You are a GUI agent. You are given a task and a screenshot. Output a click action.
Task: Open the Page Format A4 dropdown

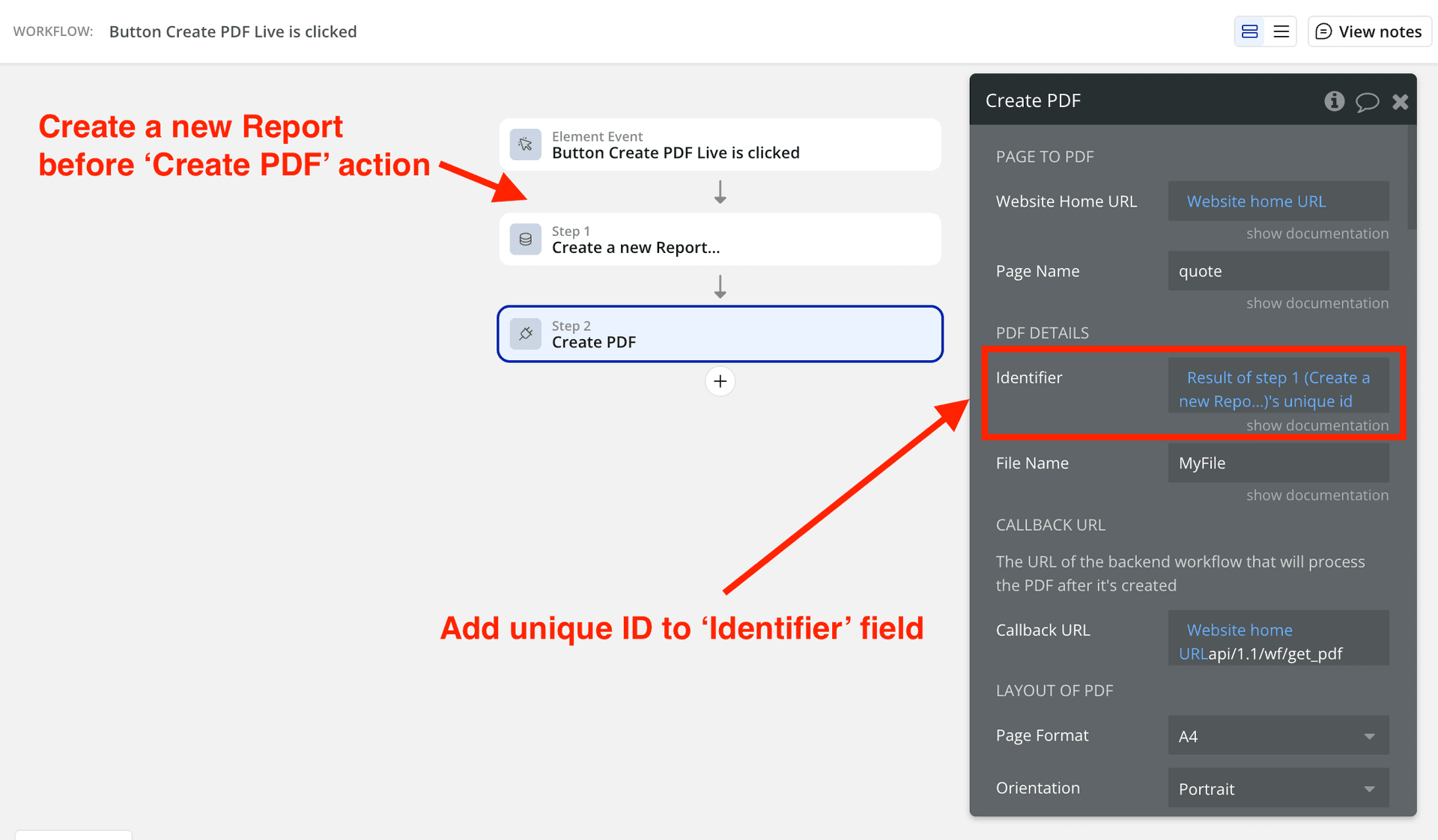click(1278, 736)
